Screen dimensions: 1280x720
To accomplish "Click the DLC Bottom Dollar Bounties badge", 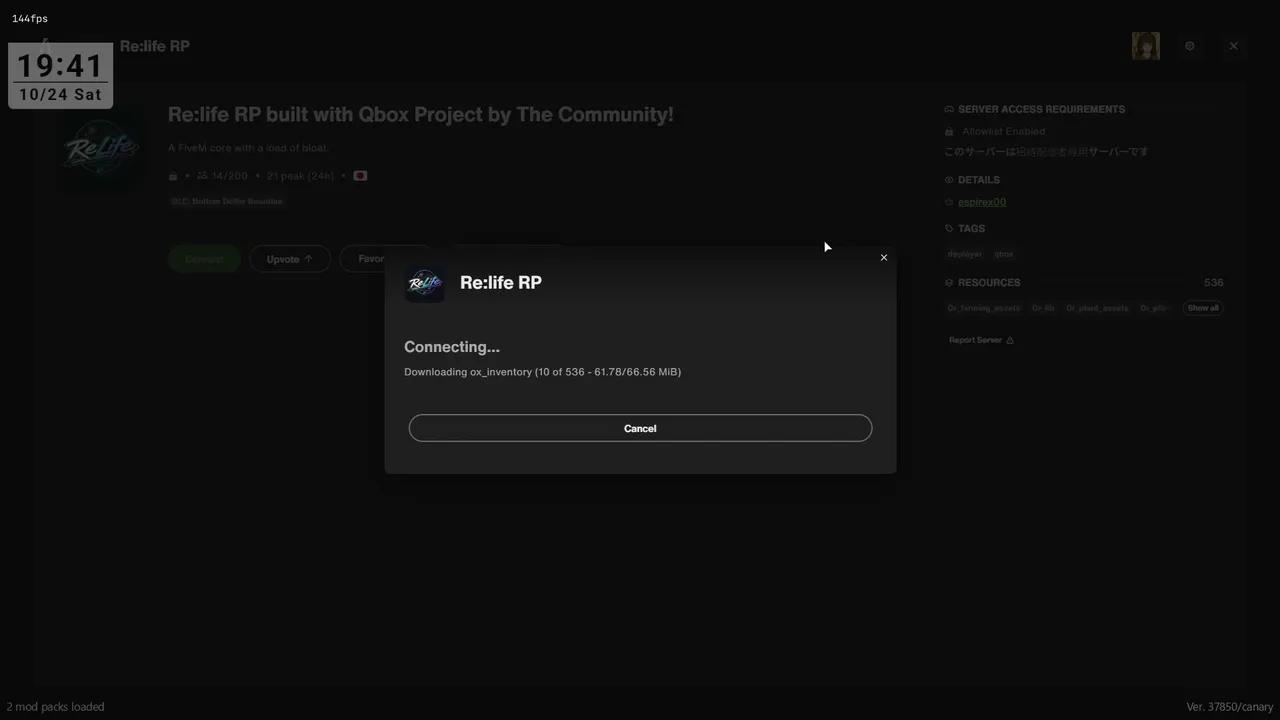I will [x=227, y=202].
